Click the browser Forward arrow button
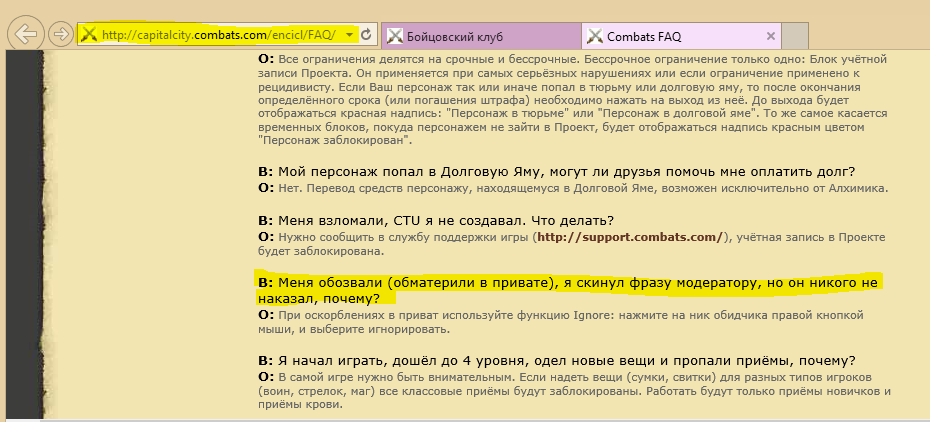Viewport: 930px width, 422px height. point(60,34)
